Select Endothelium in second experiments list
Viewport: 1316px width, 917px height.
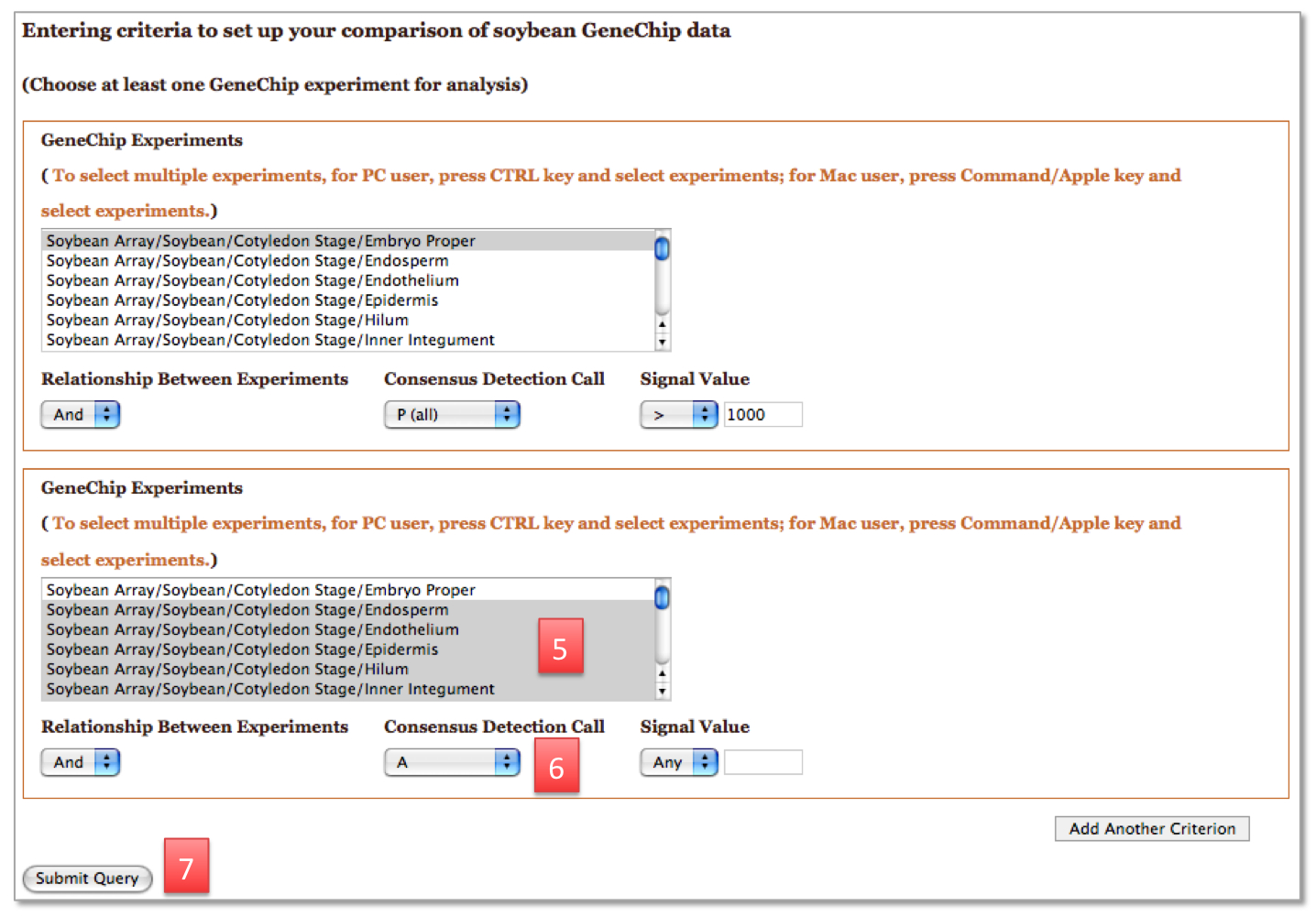coord(349,630)
